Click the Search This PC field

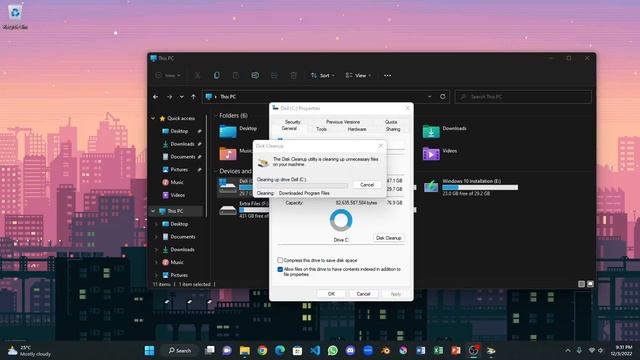pos(523,97)
